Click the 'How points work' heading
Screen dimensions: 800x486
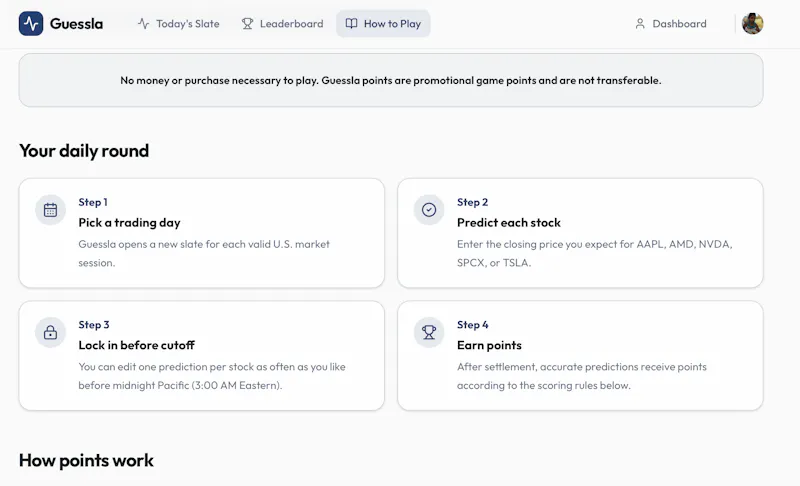coord(86,461)
